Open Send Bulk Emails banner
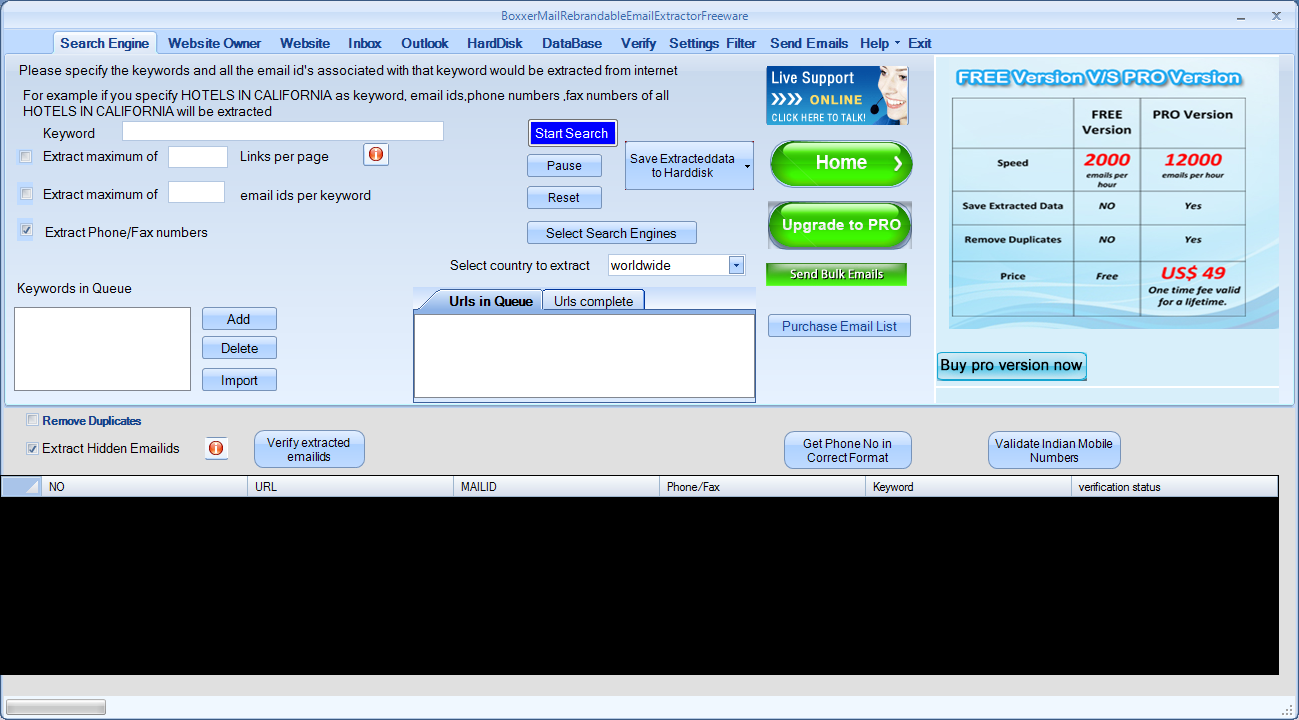The image size is (1299, 720). click(836, 274)
